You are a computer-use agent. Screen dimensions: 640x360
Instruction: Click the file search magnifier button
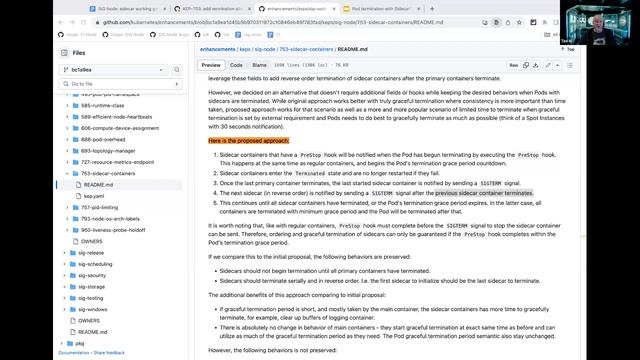tap(177, 70)
